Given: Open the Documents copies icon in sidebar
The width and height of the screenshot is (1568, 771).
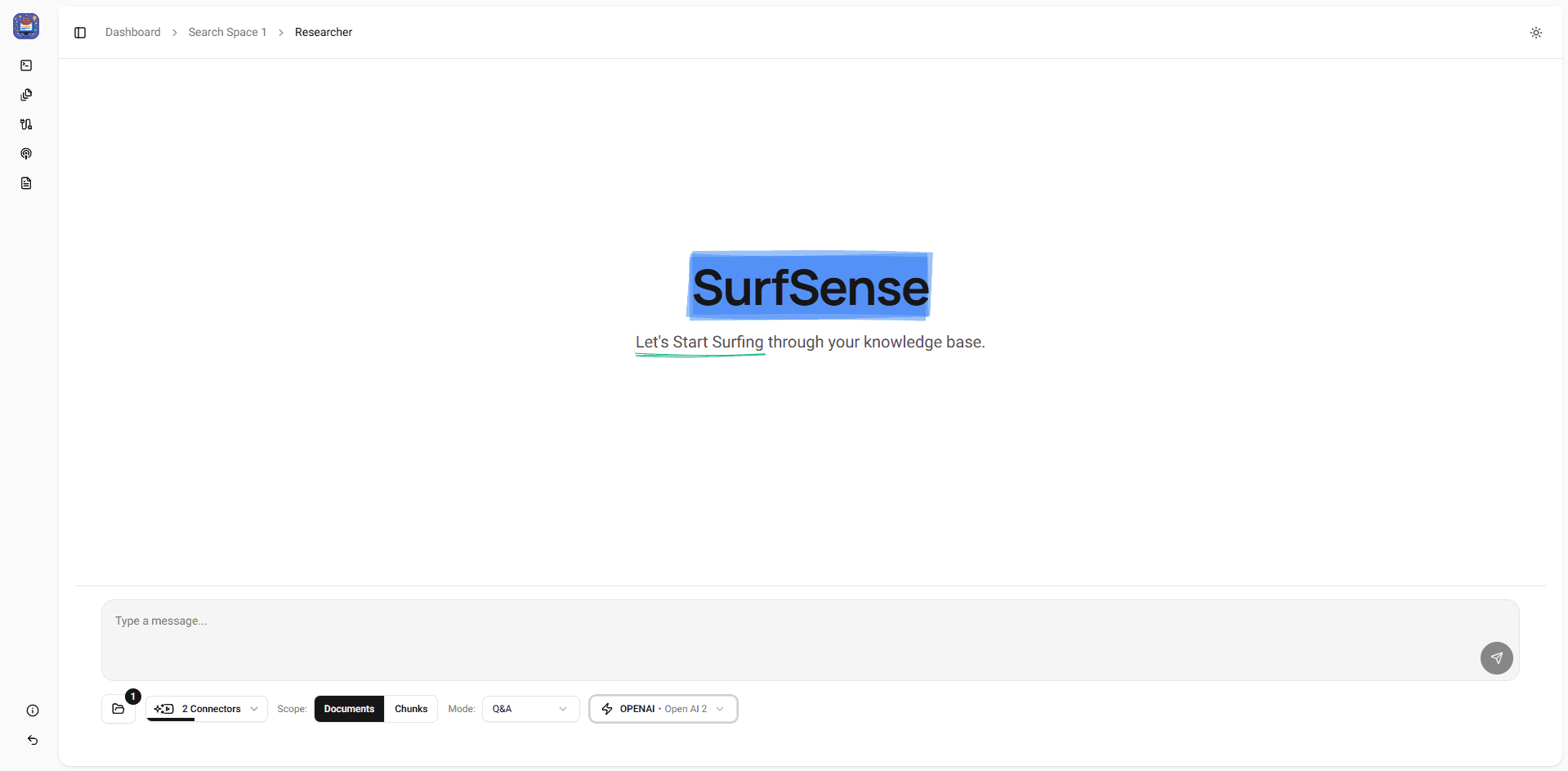Looking at the screenshot, I should click(x=26, y=95).
